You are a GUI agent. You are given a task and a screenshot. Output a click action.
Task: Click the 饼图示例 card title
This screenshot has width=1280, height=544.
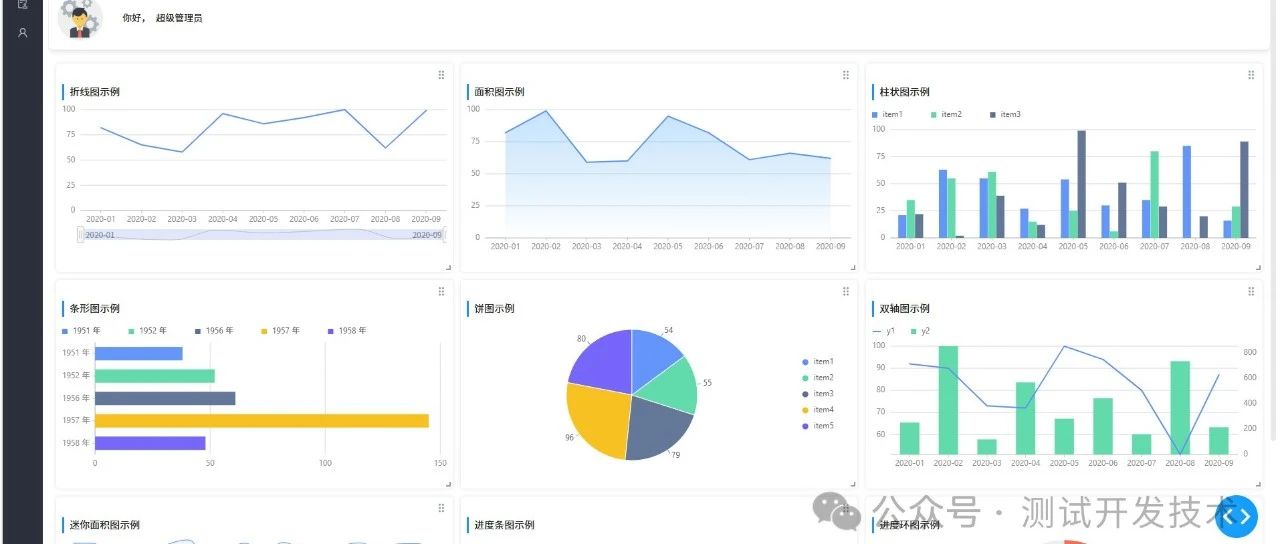(494, 309)
